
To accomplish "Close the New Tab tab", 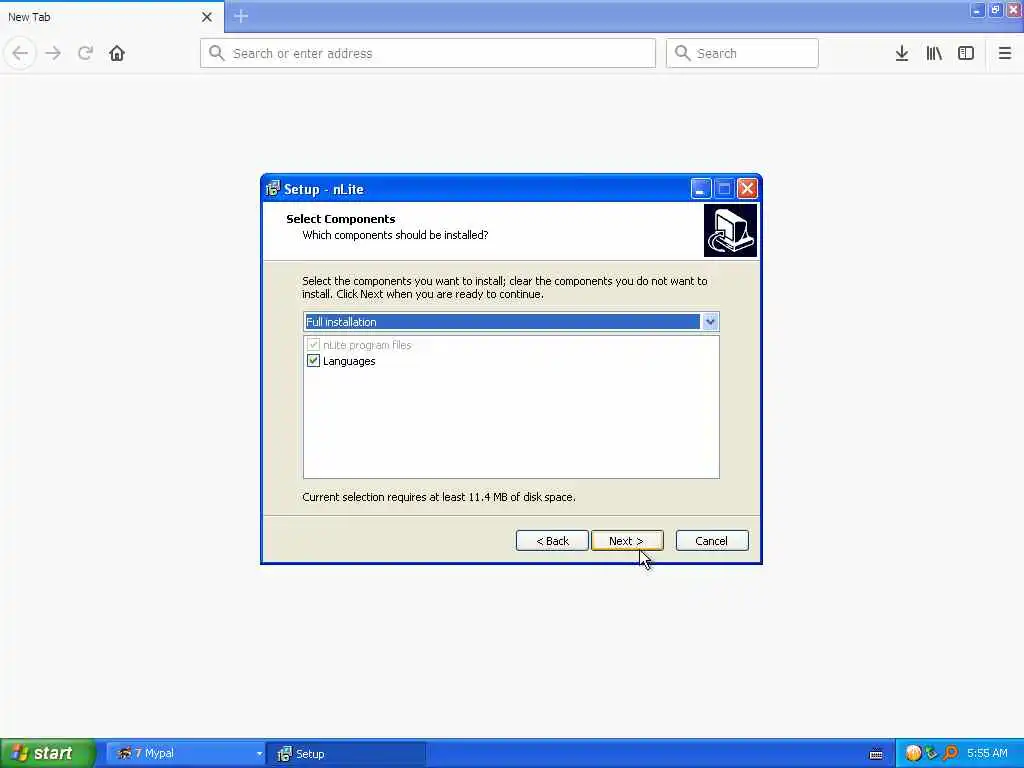I will (x=206, y=17).
